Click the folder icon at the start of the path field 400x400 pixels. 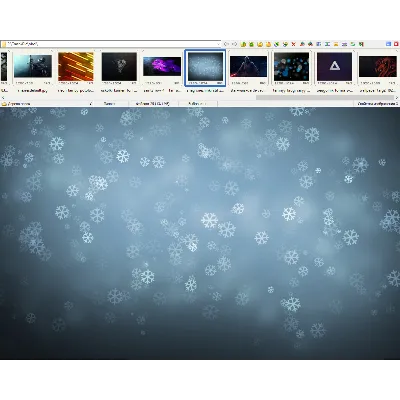coord(4,44)
